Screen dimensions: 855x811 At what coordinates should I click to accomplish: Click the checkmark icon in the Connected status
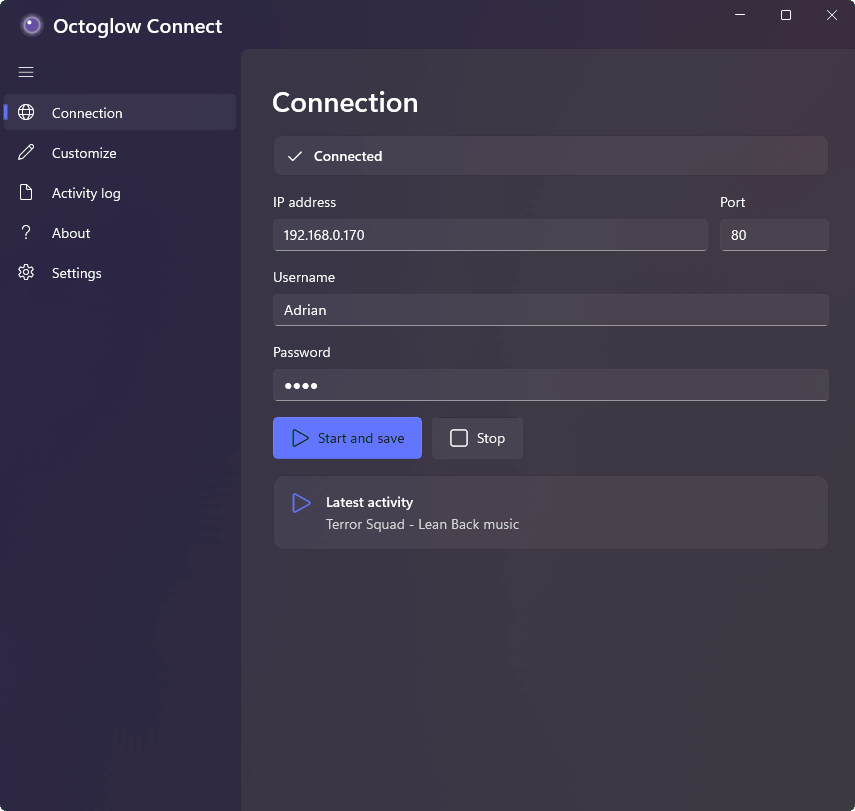pyautogui.click(x=295, y=157)
